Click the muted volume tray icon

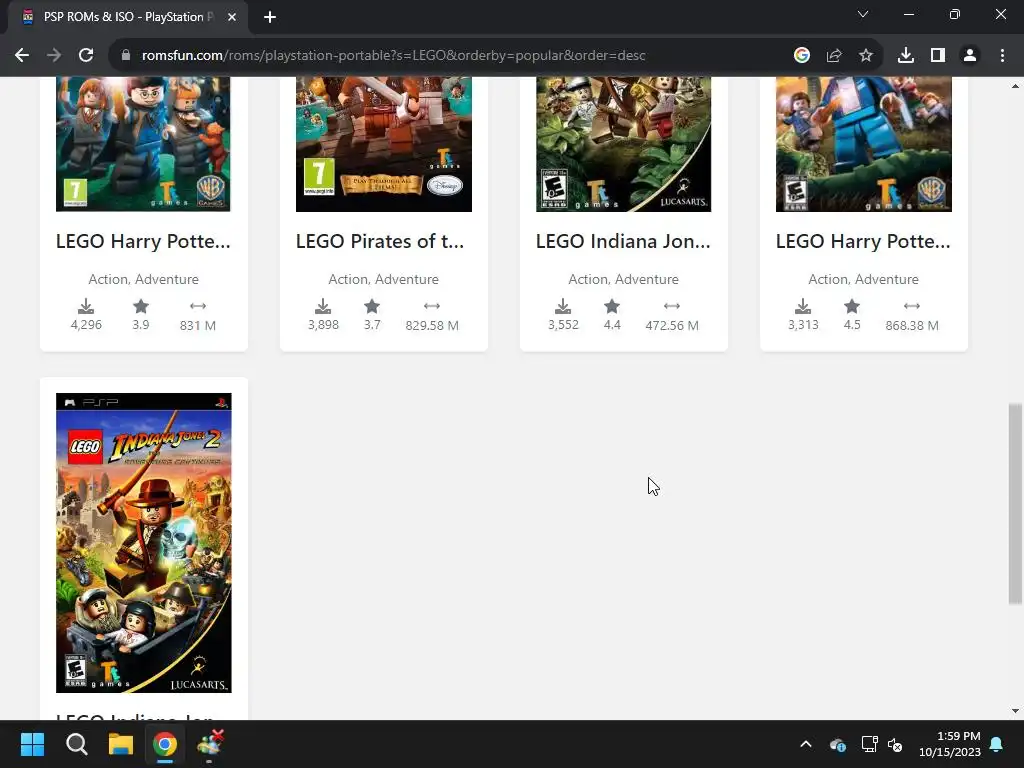[x=895, y=744]
